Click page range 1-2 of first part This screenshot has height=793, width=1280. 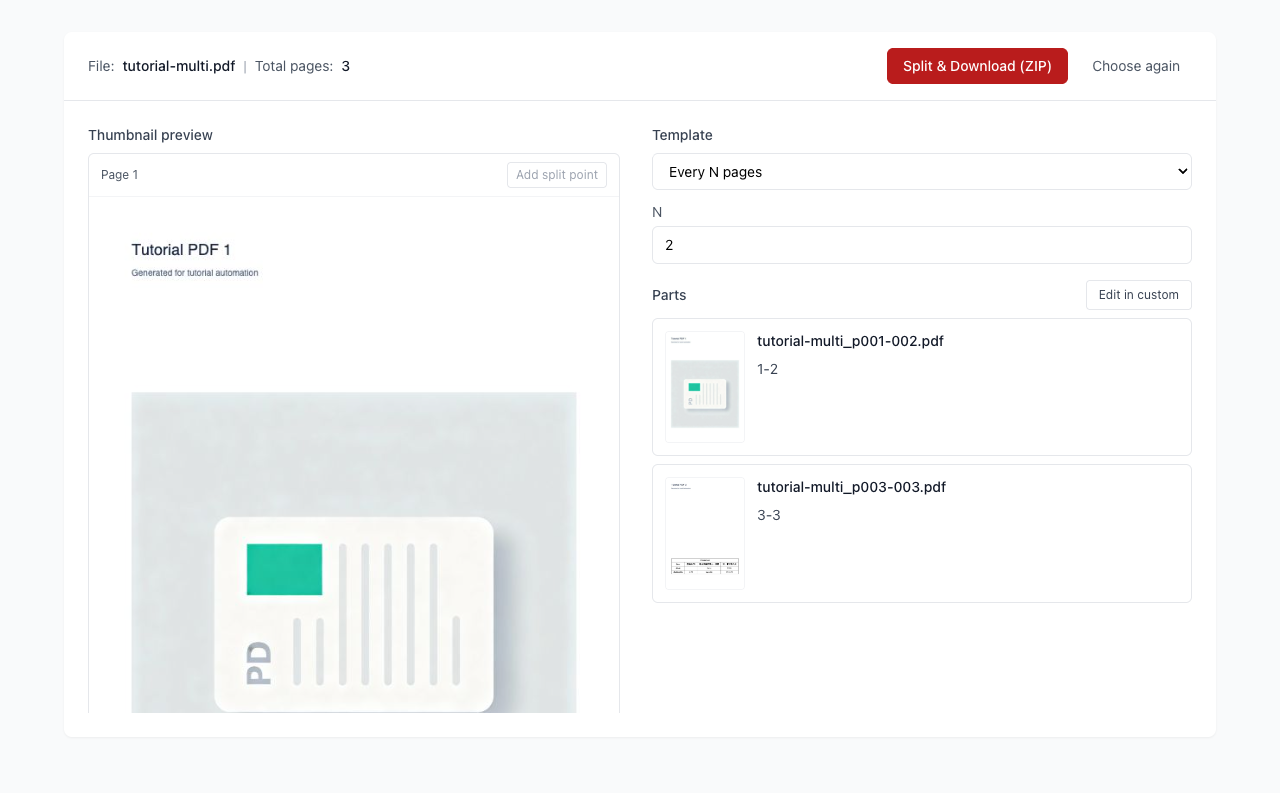point(767,369)
